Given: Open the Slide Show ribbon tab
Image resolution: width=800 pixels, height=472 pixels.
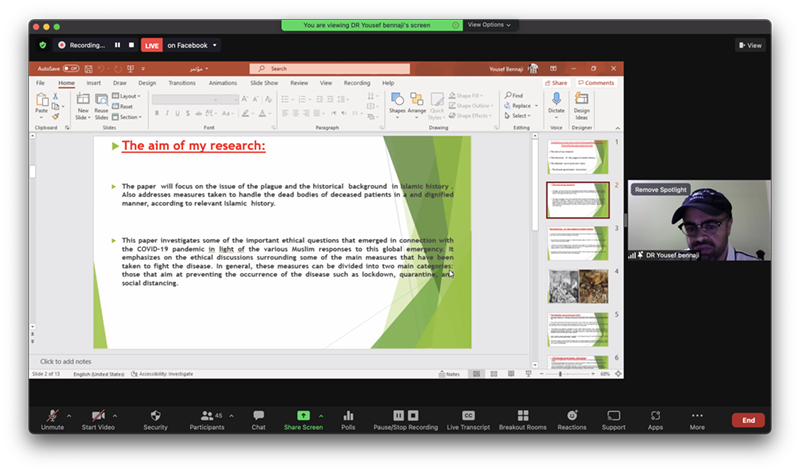Looking at the screenshot, I should (264, 83).
